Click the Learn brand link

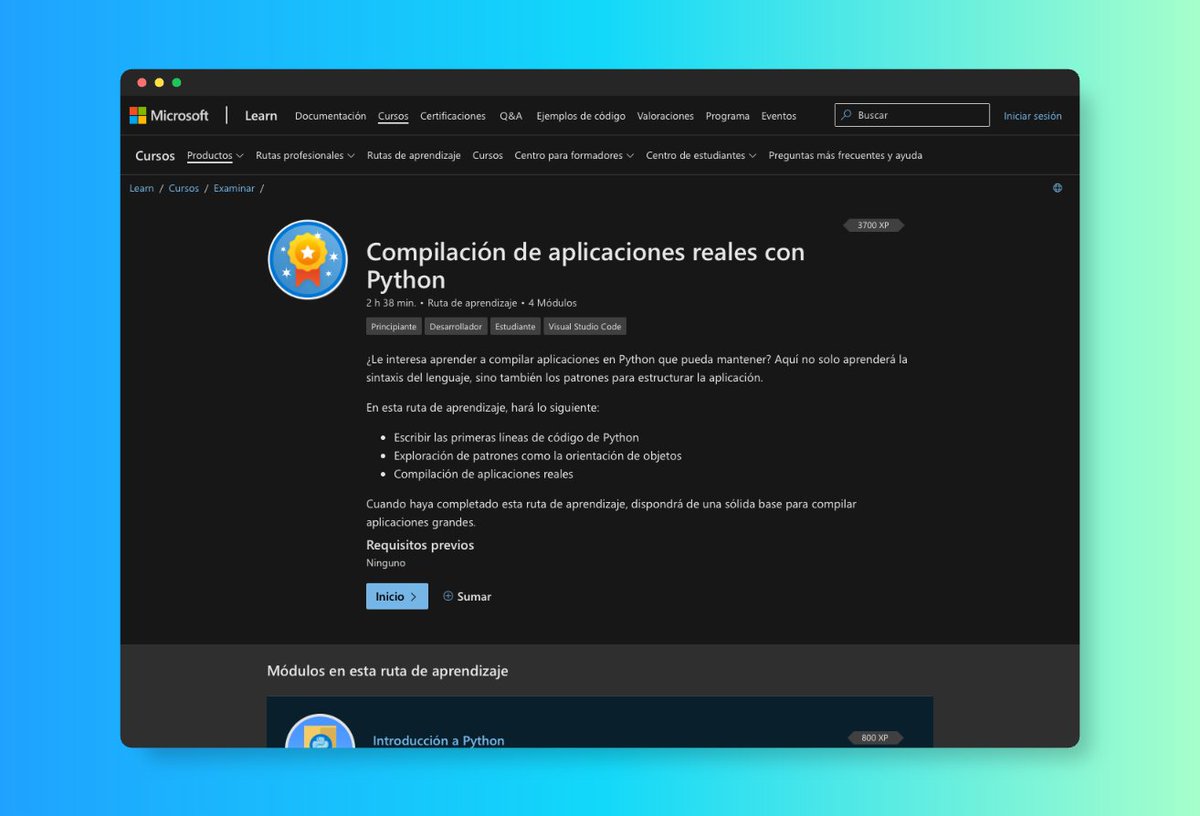[261, 116]
